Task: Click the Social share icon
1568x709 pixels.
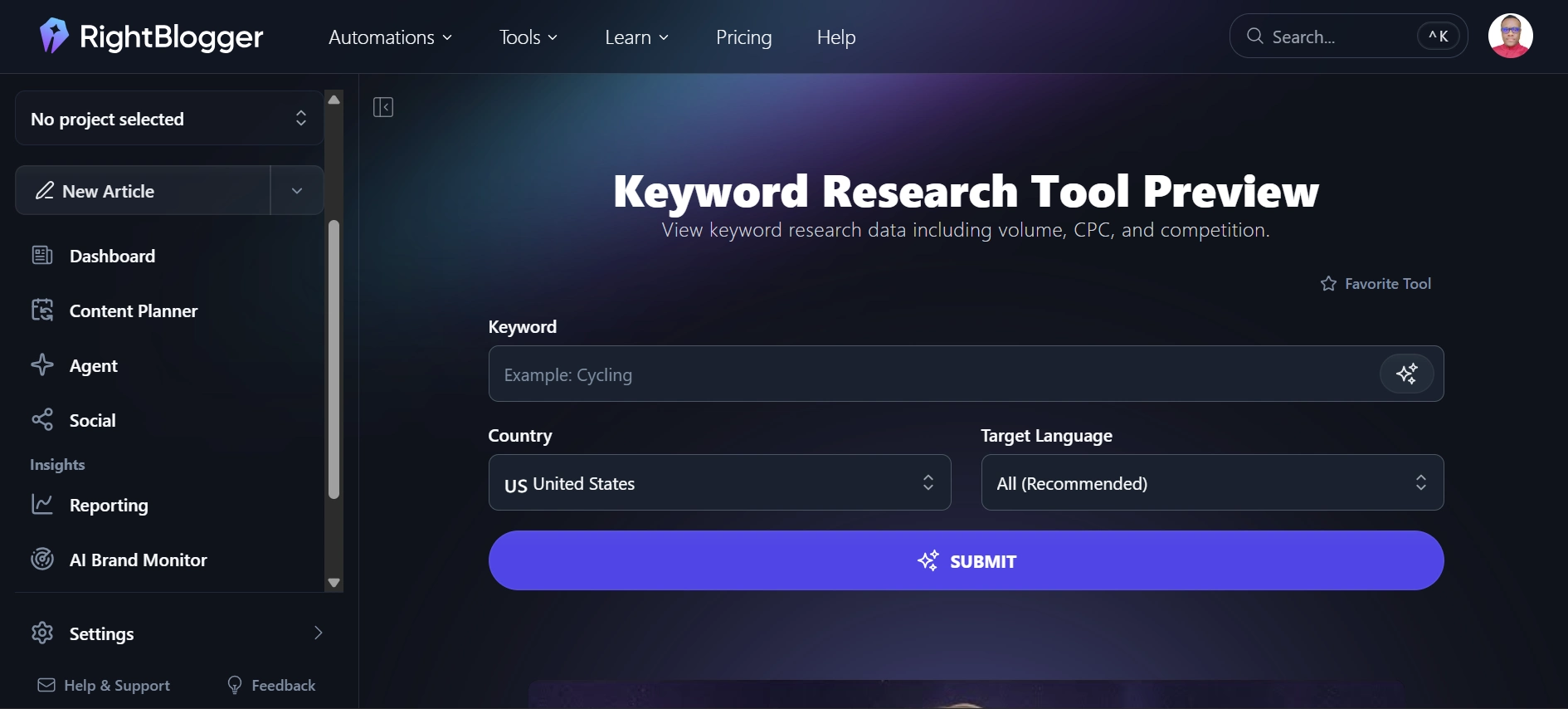Action: tap(42, 420)
